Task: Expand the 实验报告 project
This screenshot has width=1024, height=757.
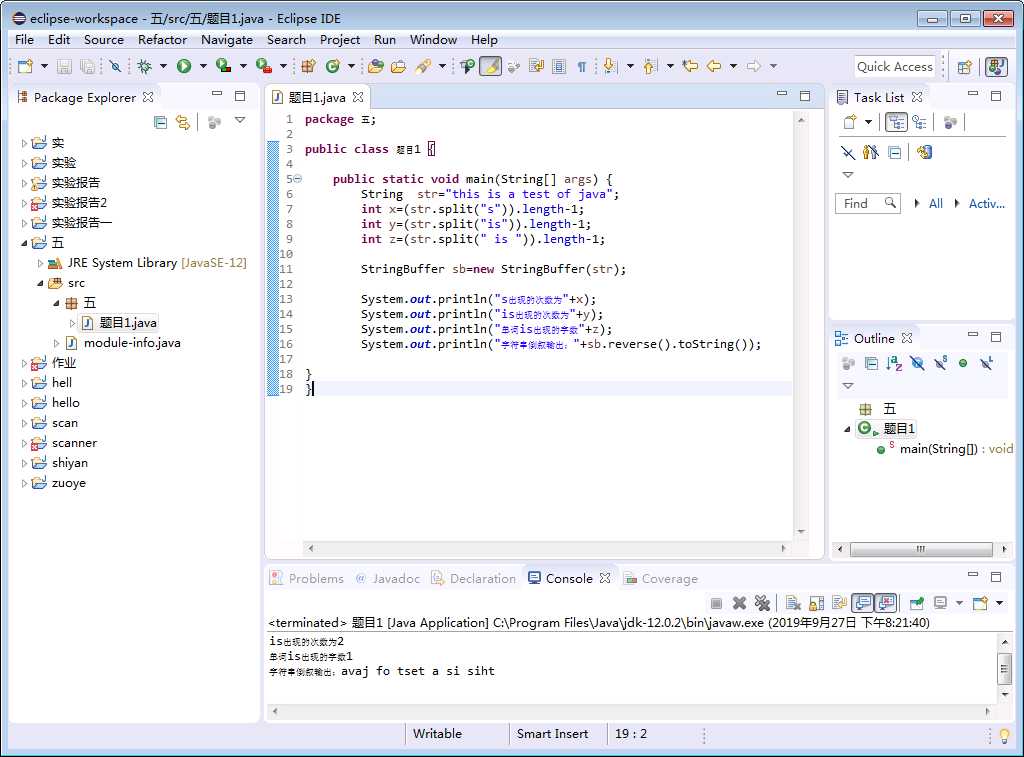Action: point(24,183)
